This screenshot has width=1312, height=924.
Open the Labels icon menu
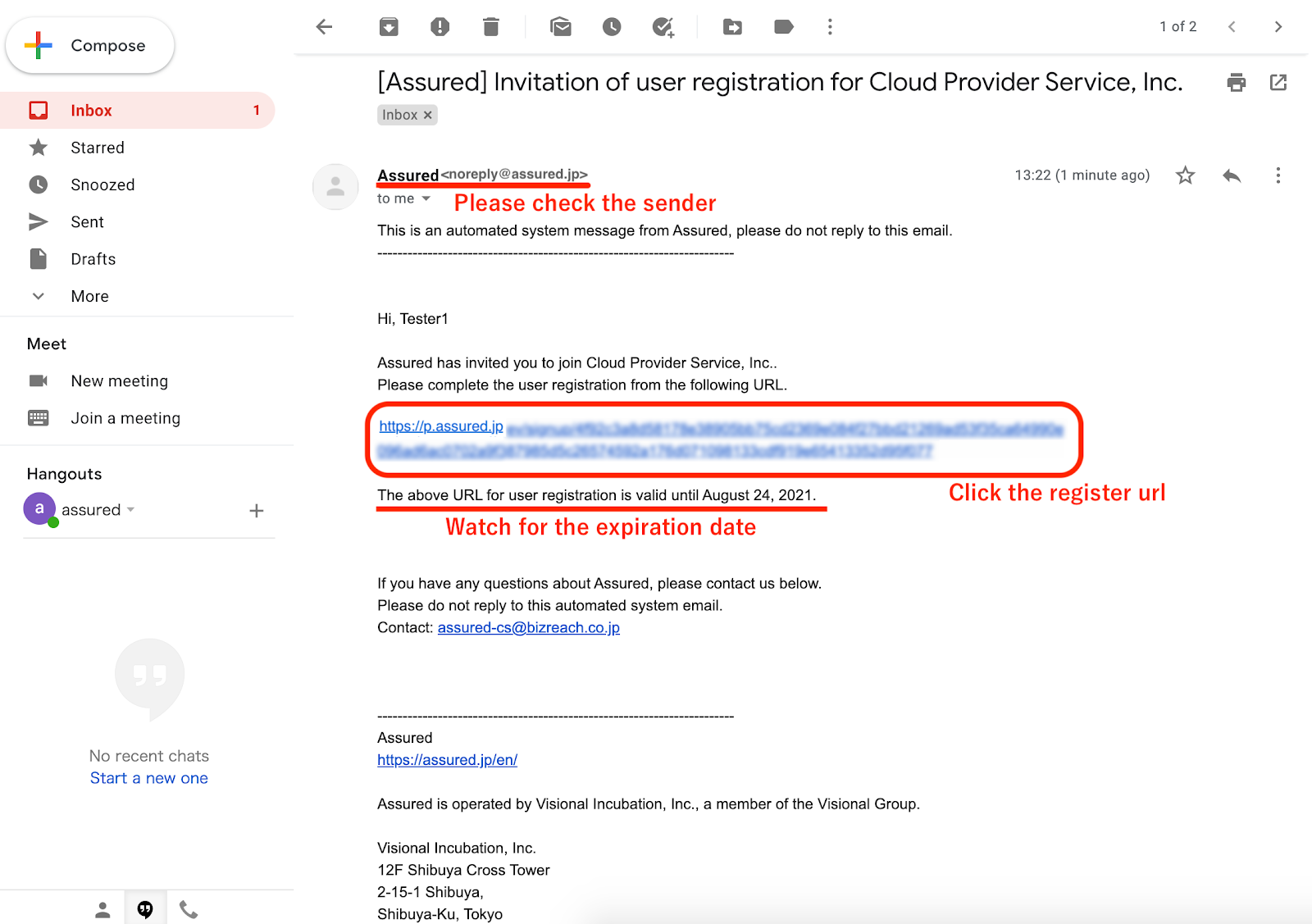(x=783, y=27)
